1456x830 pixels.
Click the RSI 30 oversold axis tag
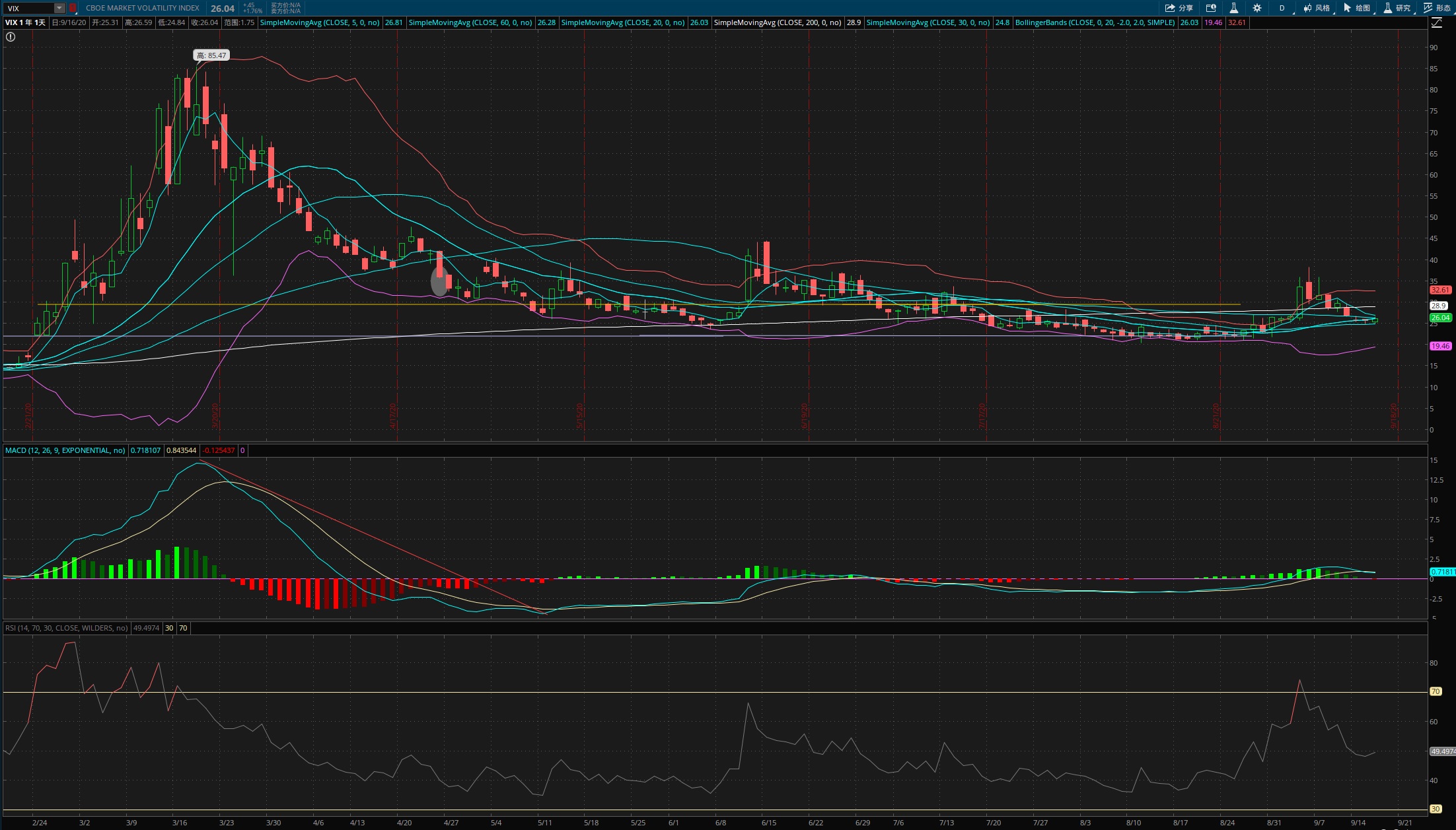click(1436, 809)
